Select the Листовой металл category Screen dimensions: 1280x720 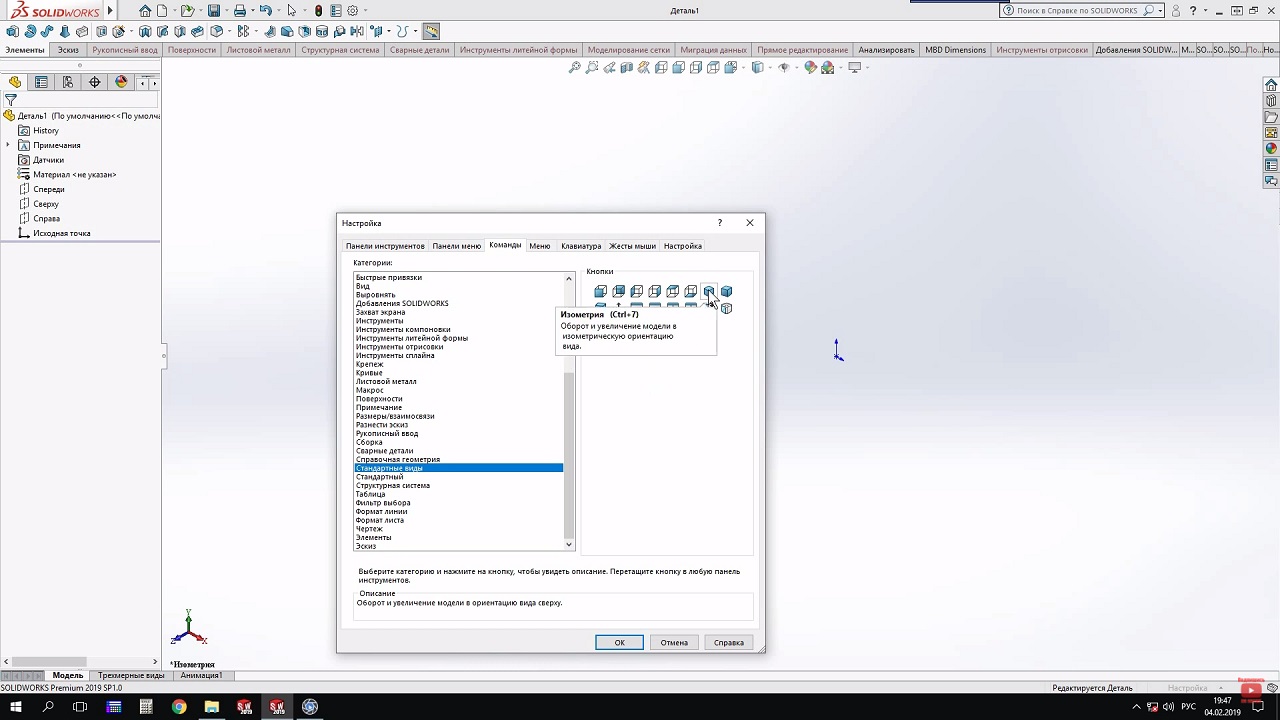click(x=386, y=381)
